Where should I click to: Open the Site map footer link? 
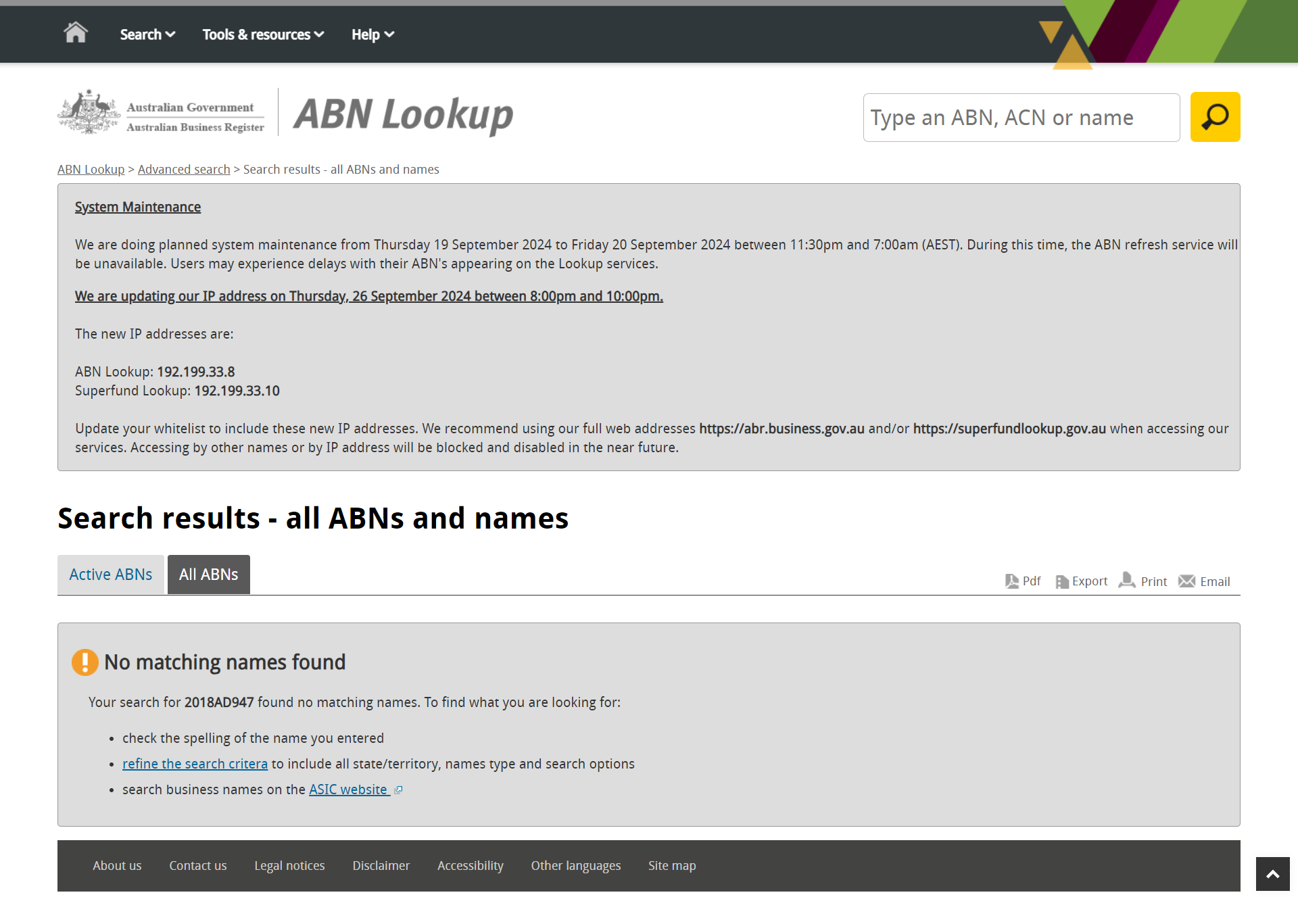(x=672, y=866)
